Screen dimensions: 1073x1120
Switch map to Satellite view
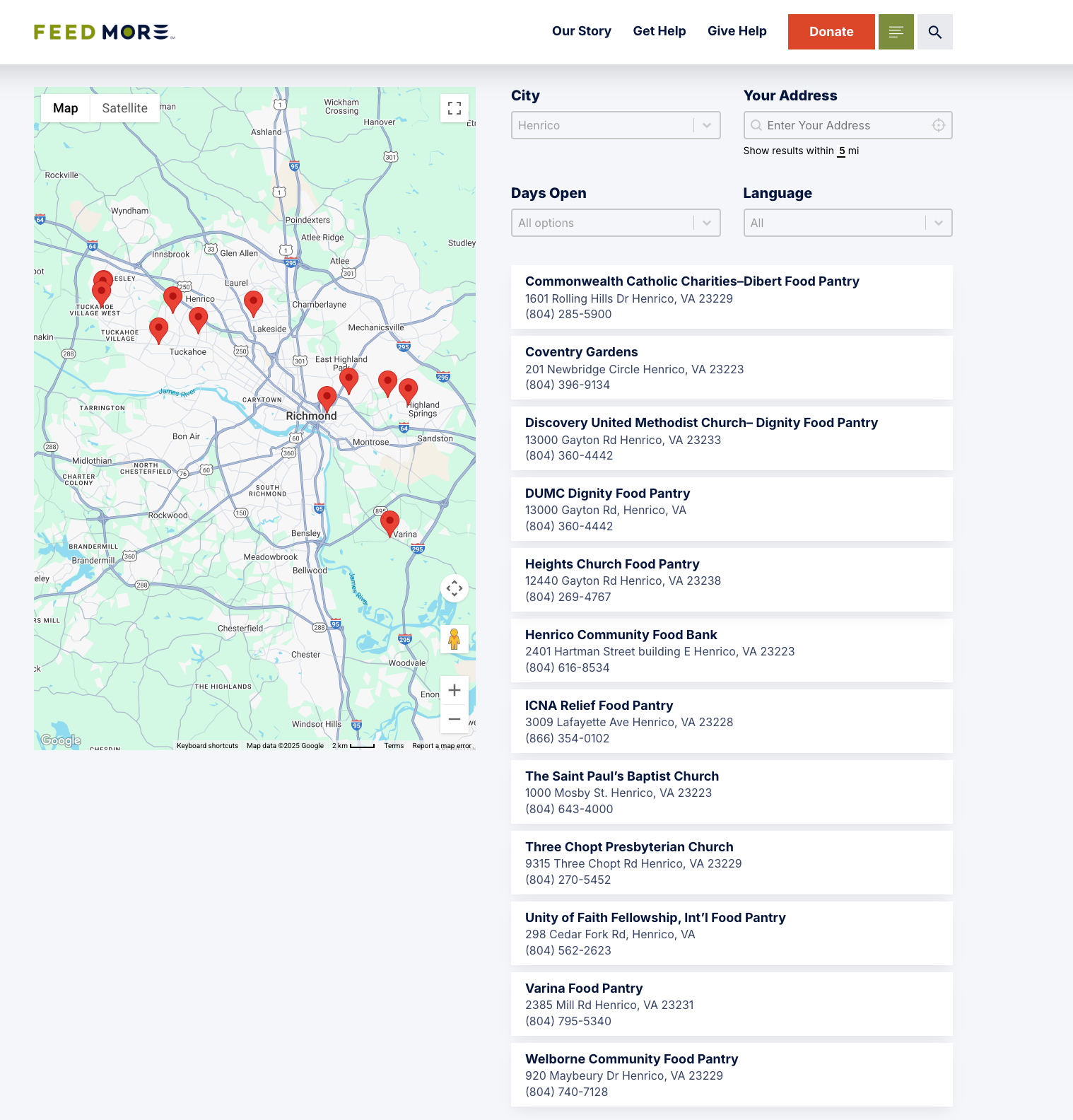pyautogui.click(x=124, y=108)
